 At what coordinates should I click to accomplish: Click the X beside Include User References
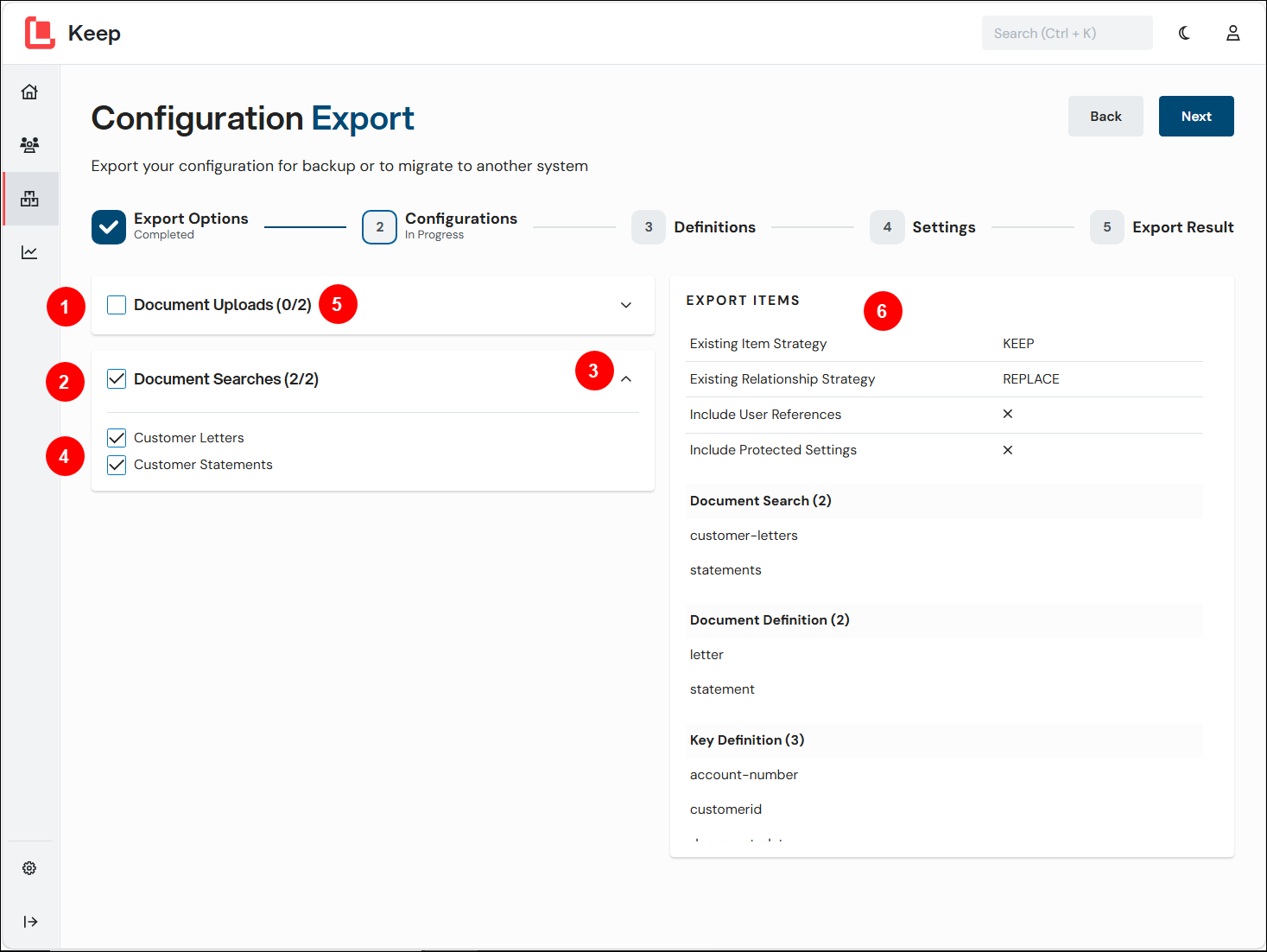[1008, 414]
